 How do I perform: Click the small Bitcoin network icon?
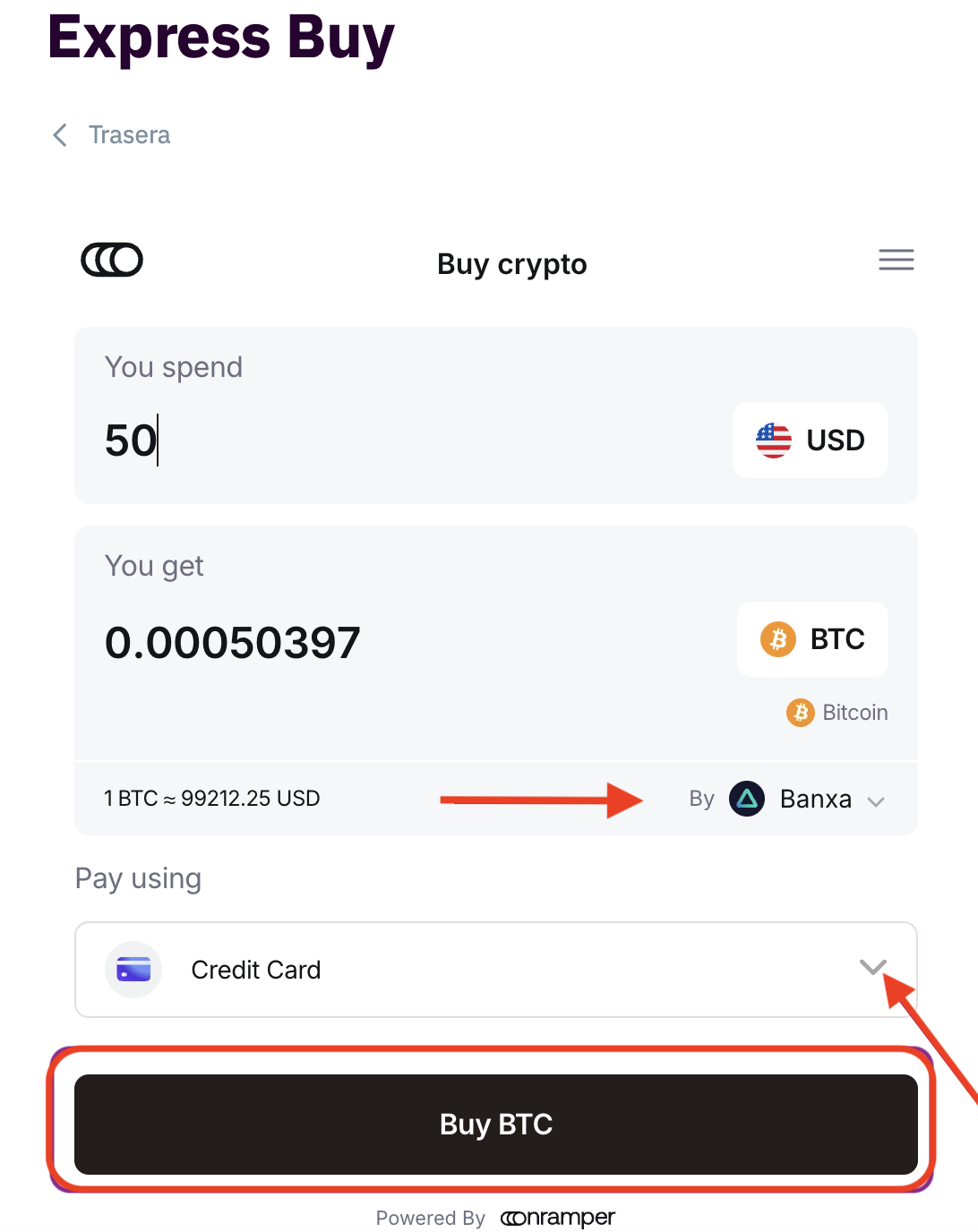[800, 713]
